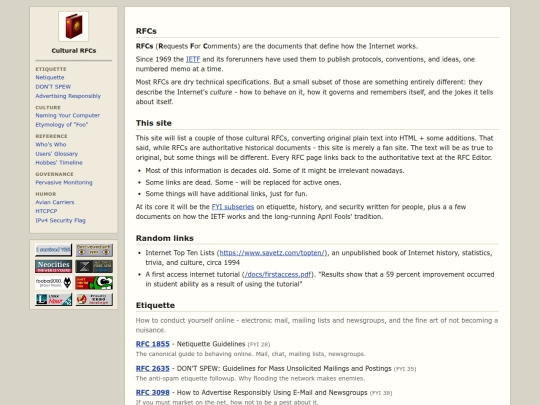Open RFC 1855 Netiquette Guidelines

[x=153, y=344]
